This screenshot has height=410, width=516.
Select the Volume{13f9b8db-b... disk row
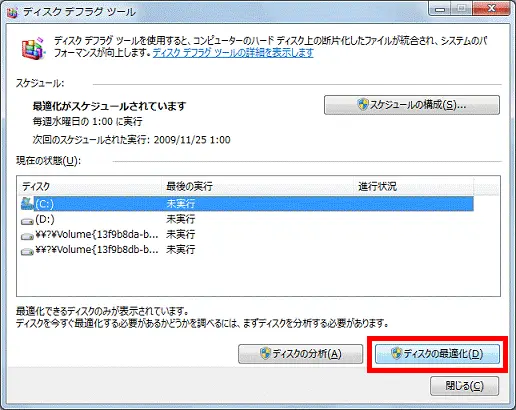coord(247,250)
